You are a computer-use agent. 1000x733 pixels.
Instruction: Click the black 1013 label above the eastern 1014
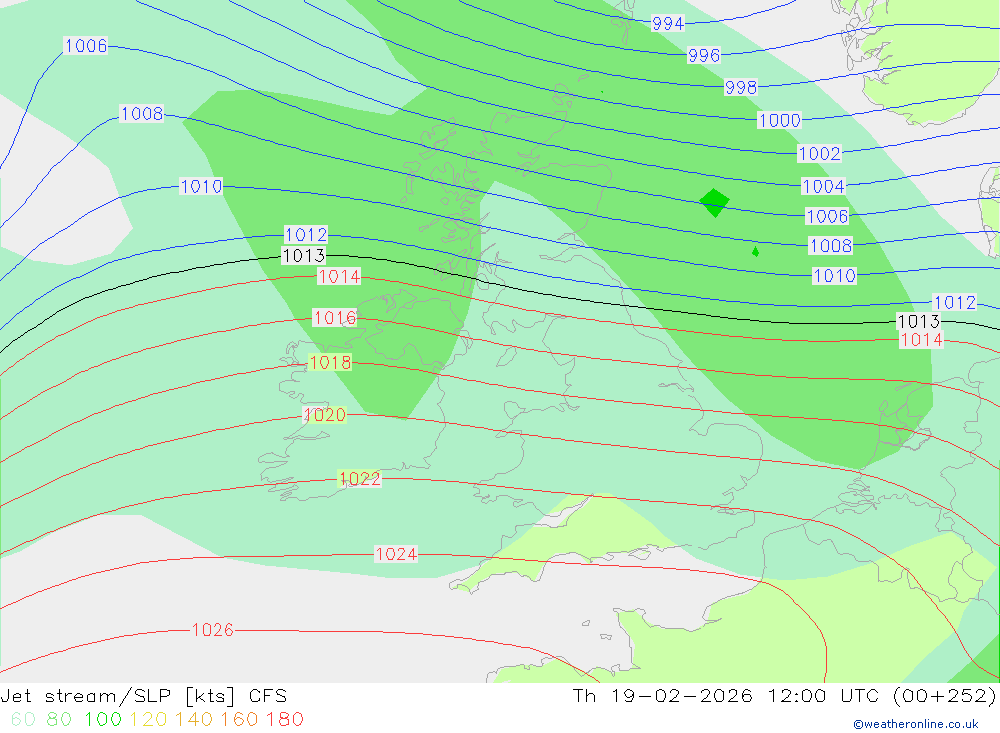[918, 321]
